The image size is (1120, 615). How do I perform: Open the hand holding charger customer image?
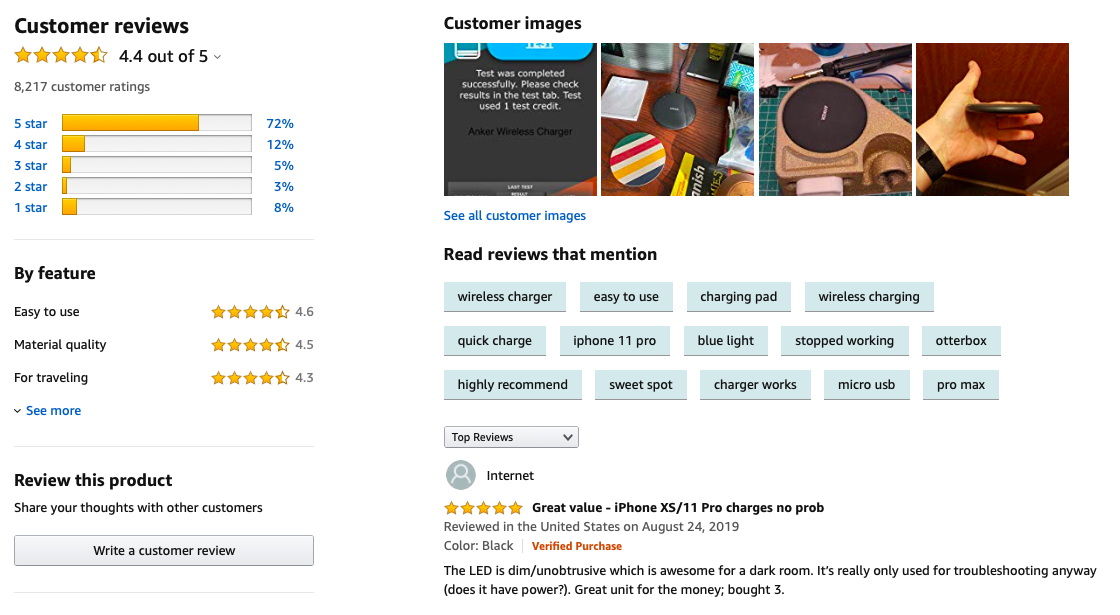coord(992,119)
